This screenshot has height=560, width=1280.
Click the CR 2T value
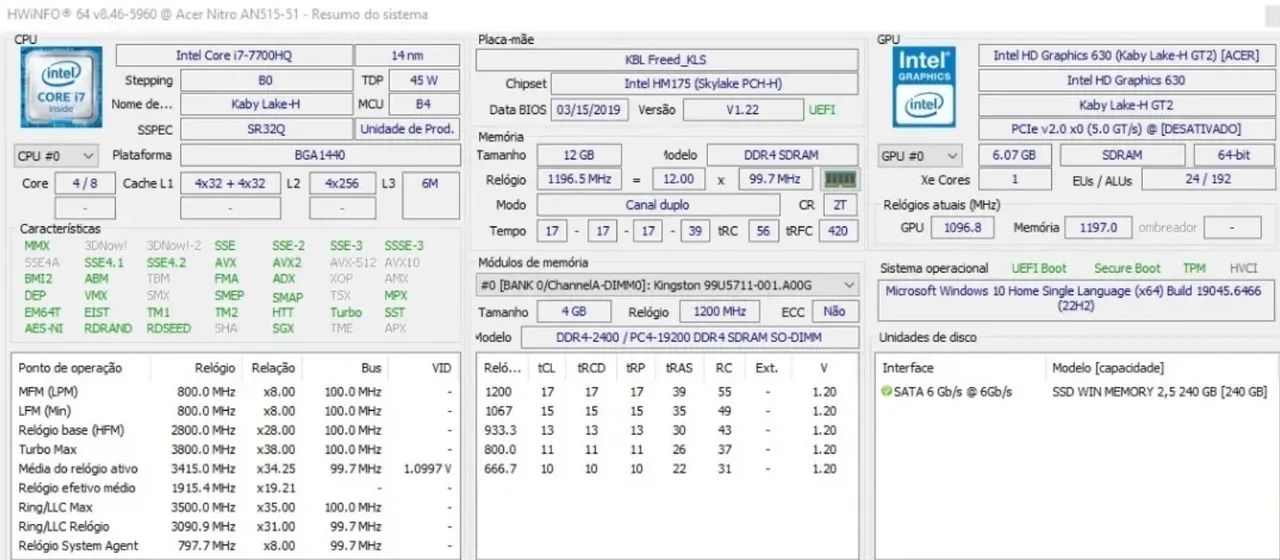[838, 205]
